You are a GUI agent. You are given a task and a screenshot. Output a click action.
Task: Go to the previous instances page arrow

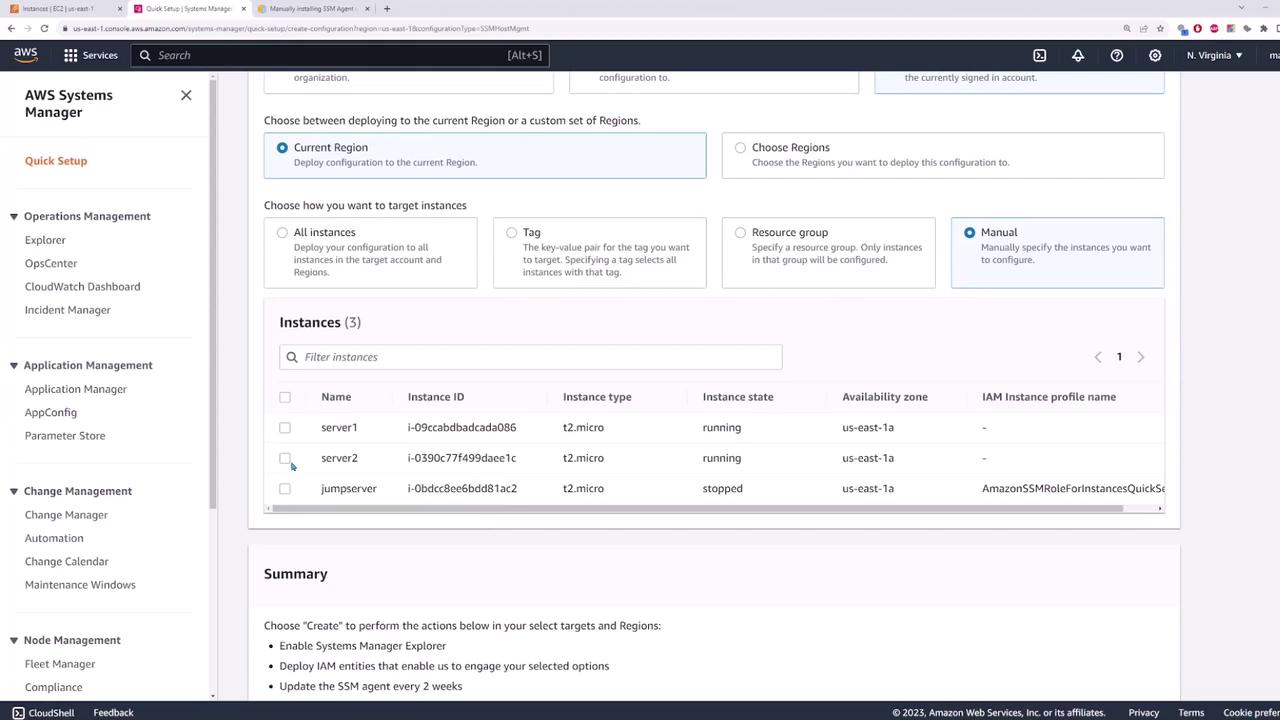(1098, 357)
